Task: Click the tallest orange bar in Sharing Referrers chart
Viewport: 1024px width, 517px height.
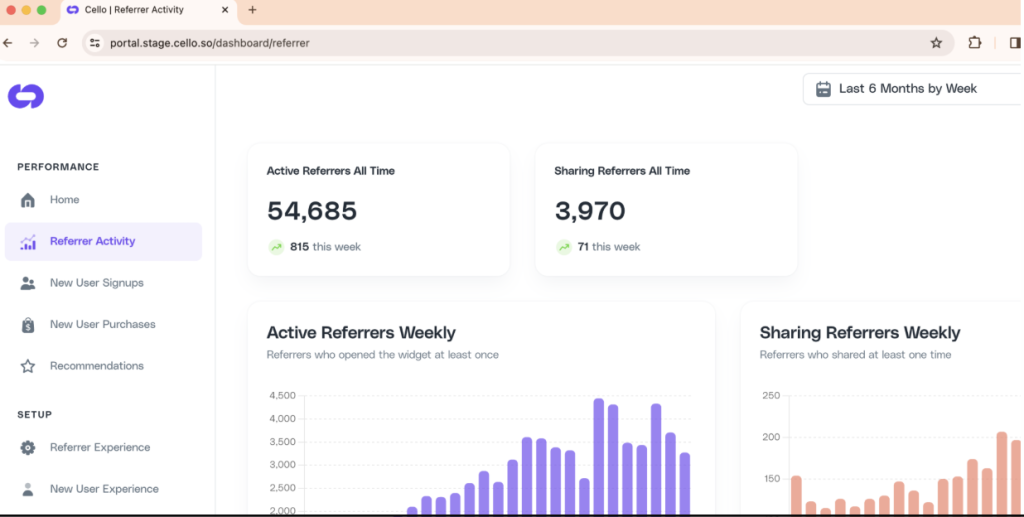Action: pos(1002,473)
